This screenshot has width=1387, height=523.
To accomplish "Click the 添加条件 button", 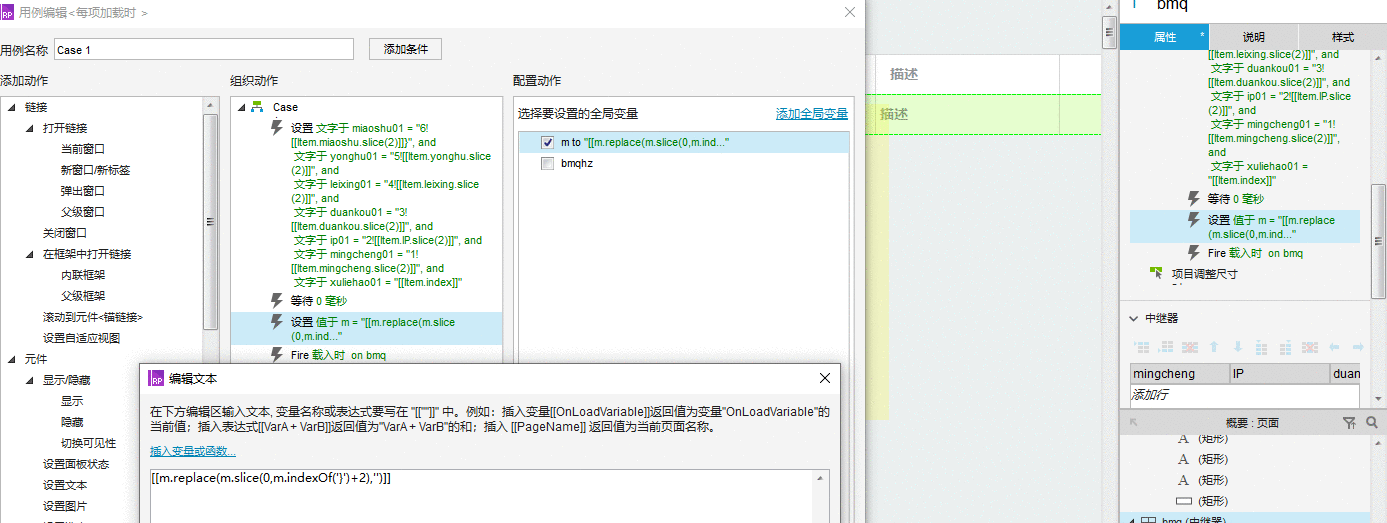I will (405, 49).
